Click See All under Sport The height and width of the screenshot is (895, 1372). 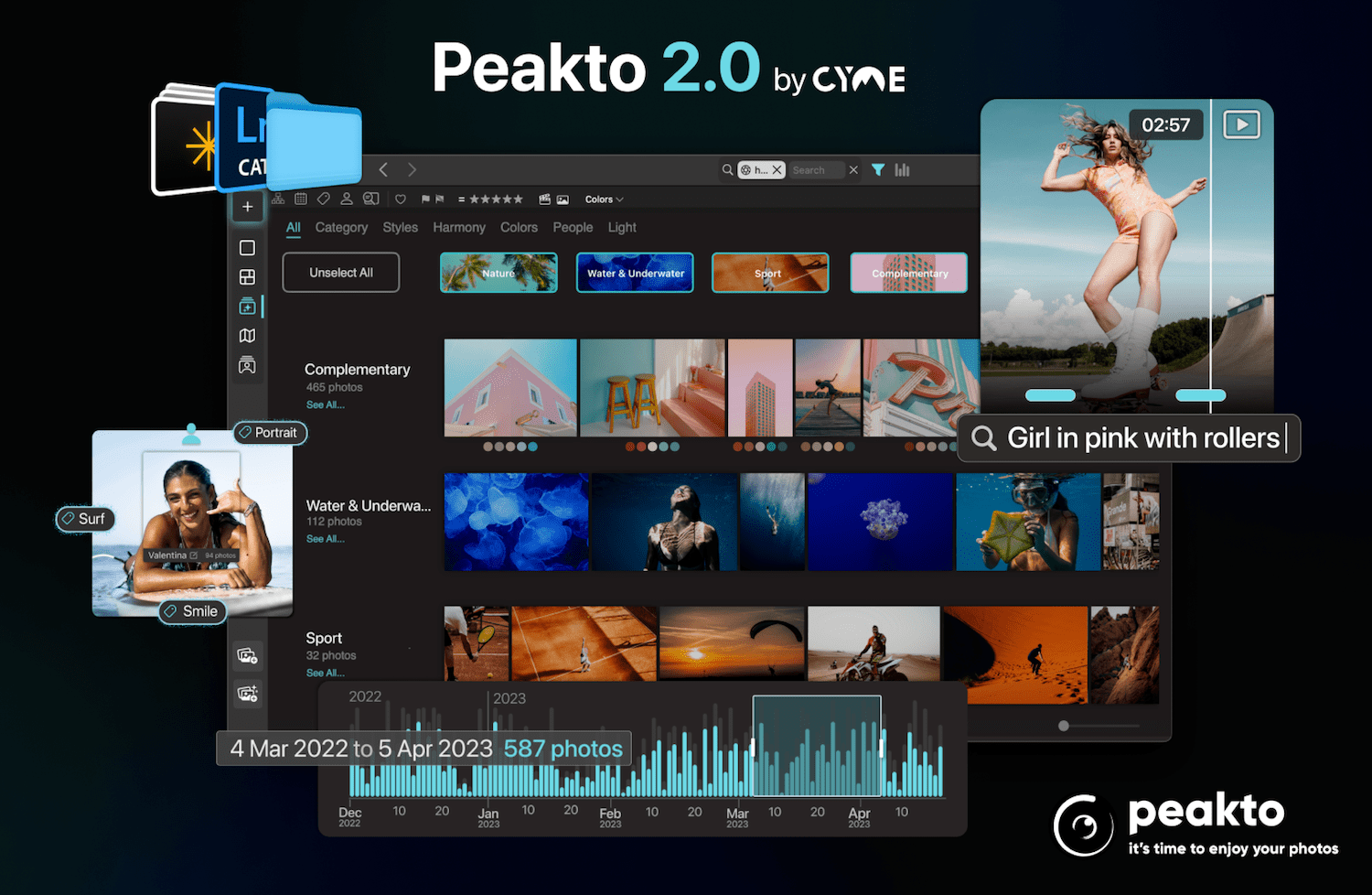click(326, 673)
